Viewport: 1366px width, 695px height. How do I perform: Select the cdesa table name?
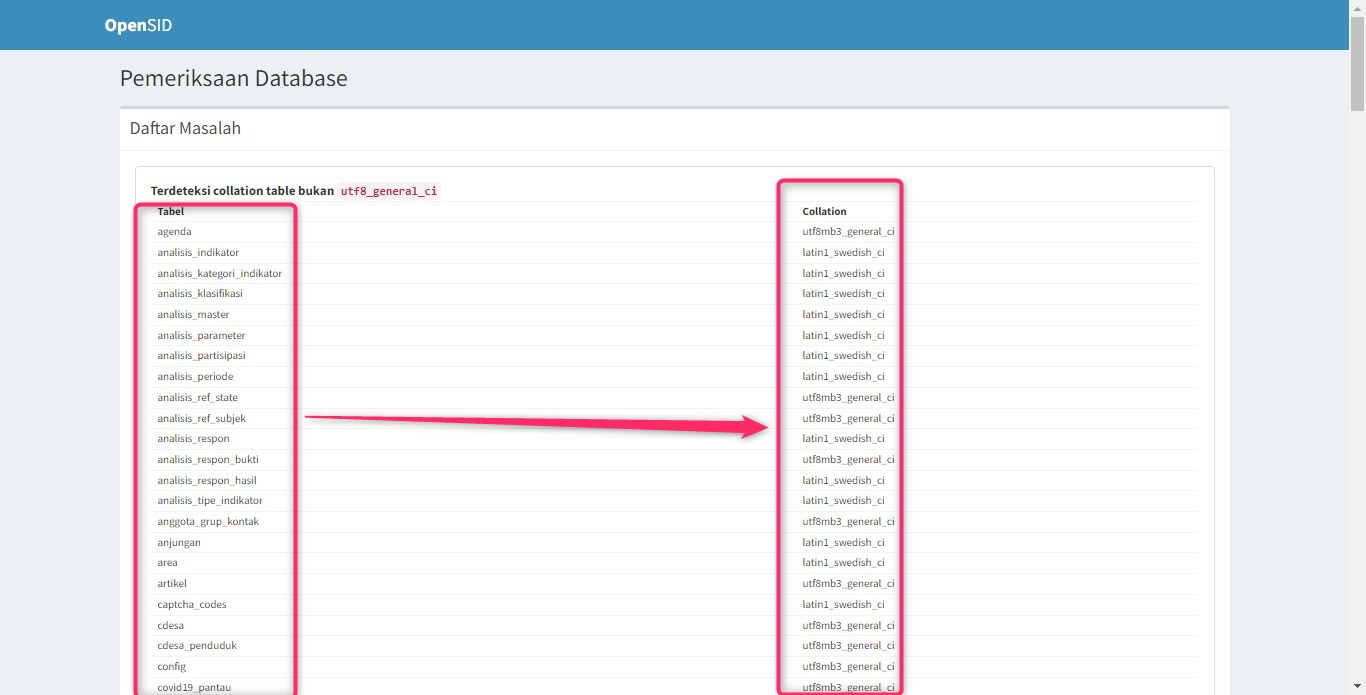pyautogui.click(x=170, y=625)
